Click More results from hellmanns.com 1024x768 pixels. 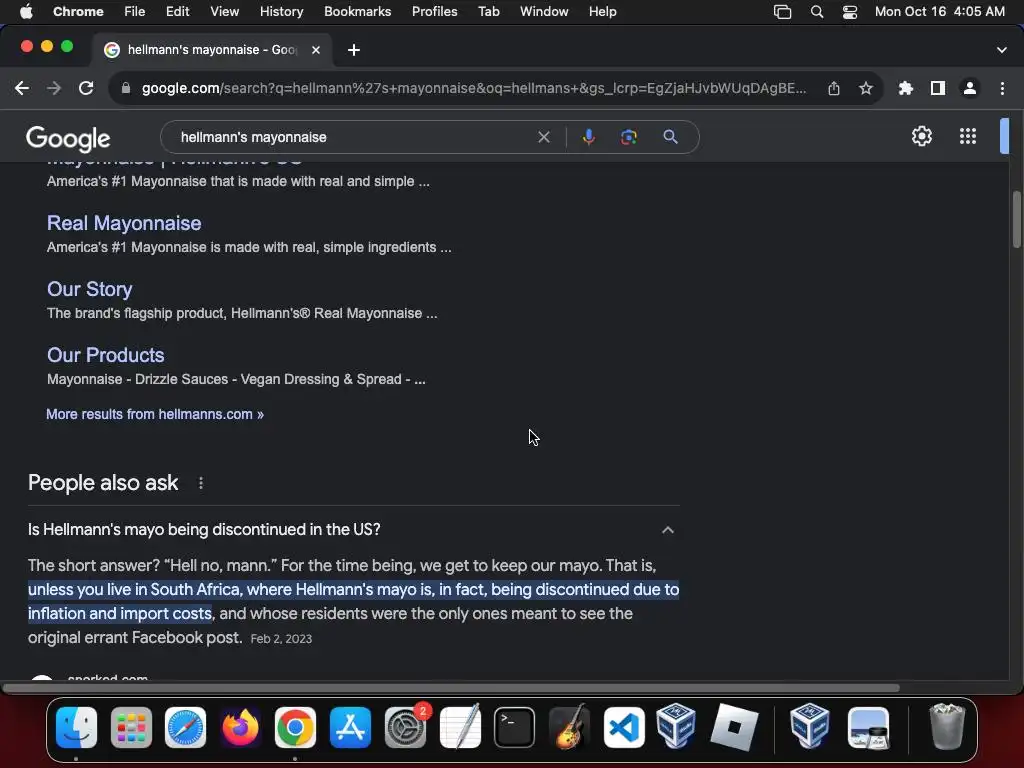155,414
